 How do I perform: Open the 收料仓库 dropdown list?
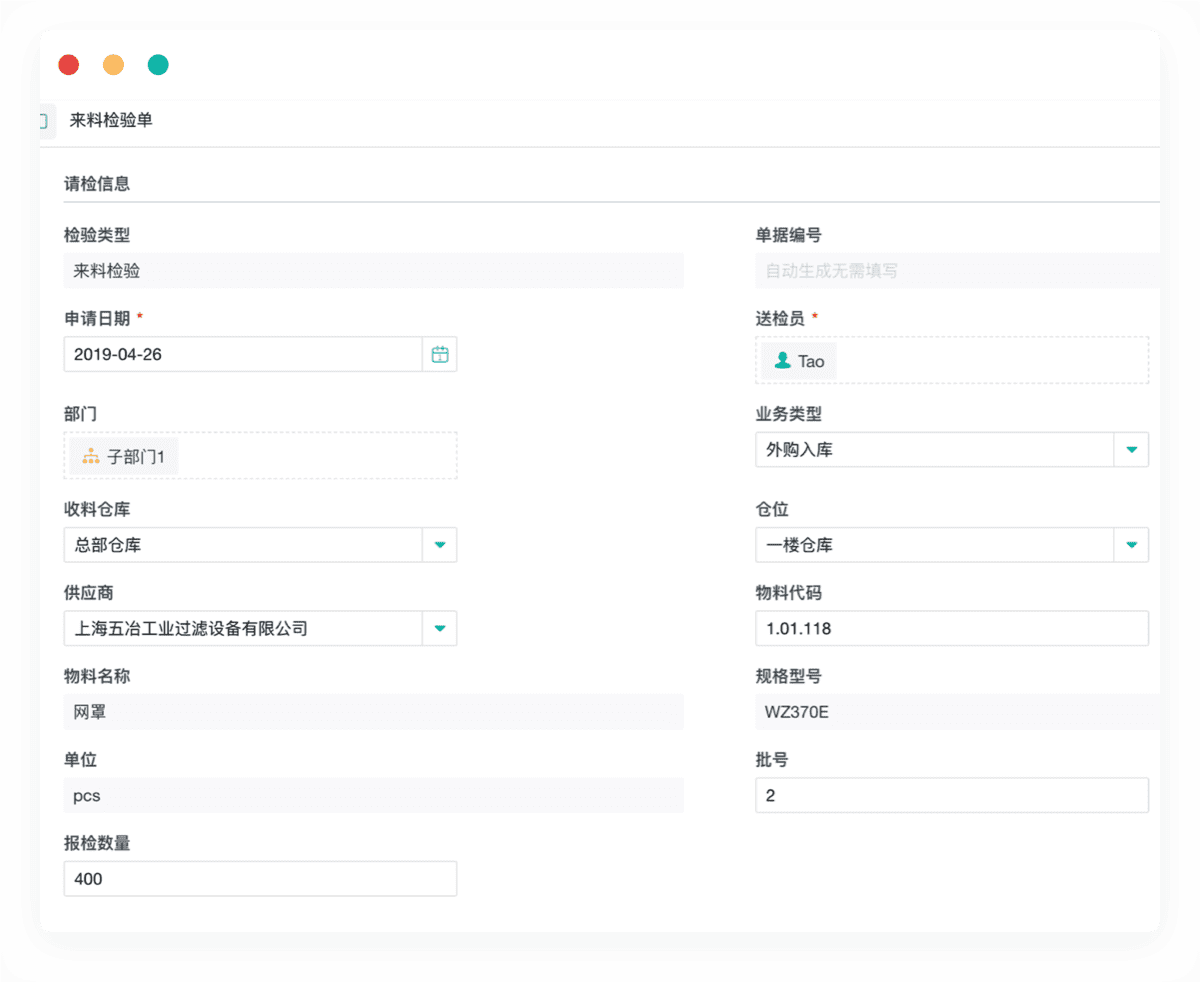point(439,545)
